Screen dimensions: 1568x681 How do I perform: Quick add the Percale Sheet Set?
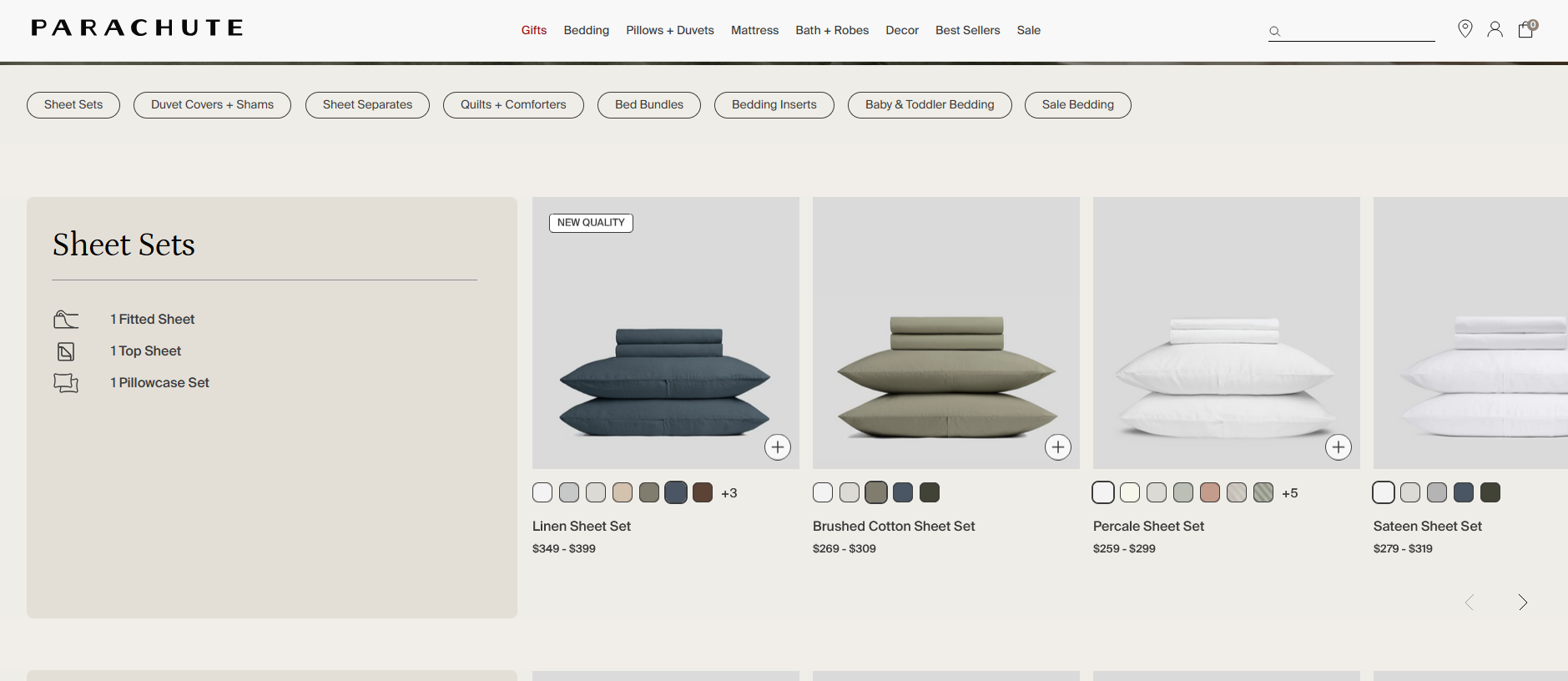click(x=1338, y=447)
